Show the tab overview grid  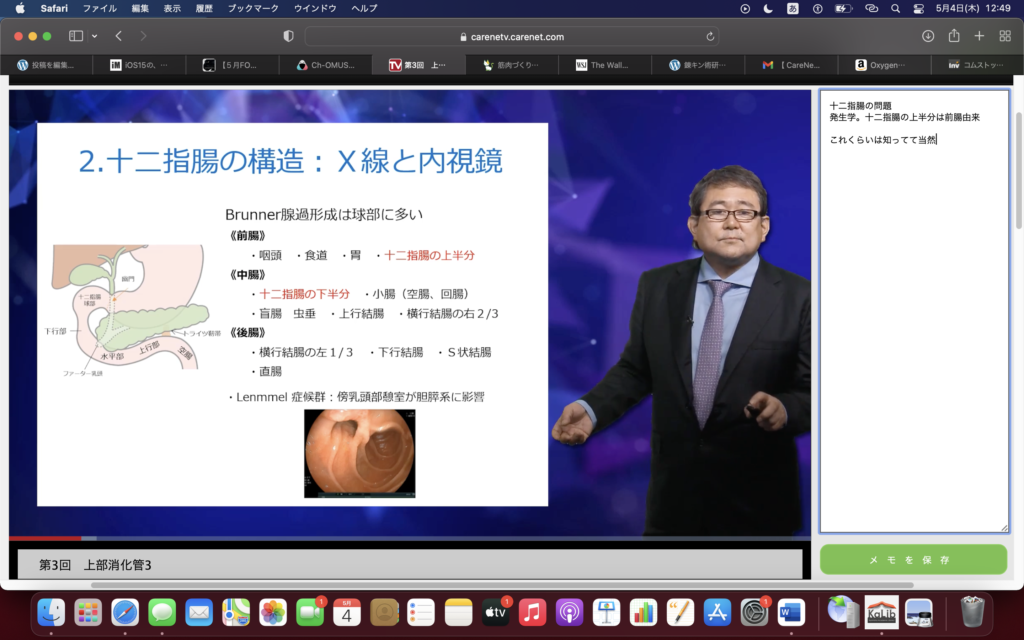pos(1005,36)
